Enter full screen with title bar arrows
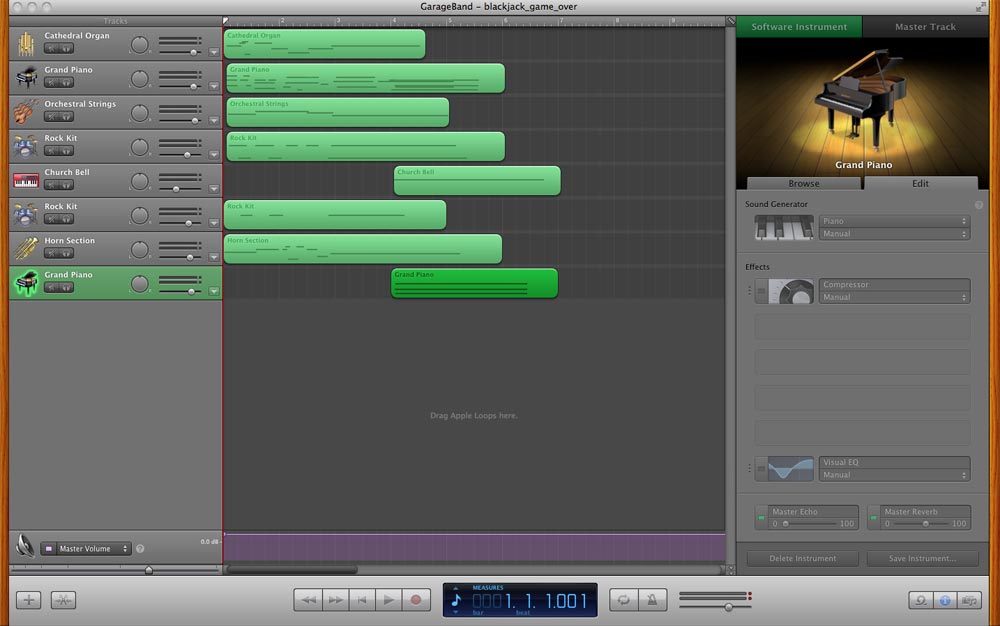 pos(980,7)
